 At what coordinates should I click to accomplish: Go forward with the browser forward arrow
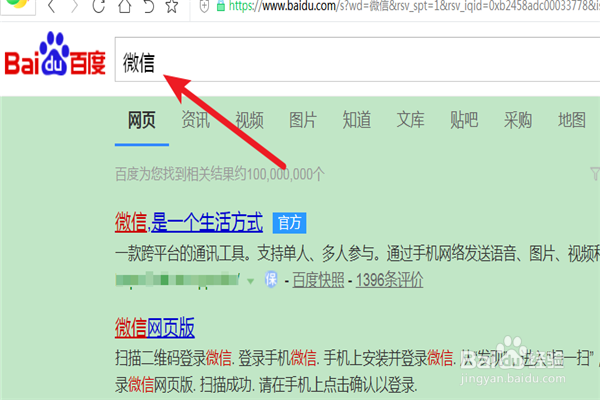(75, 7)
